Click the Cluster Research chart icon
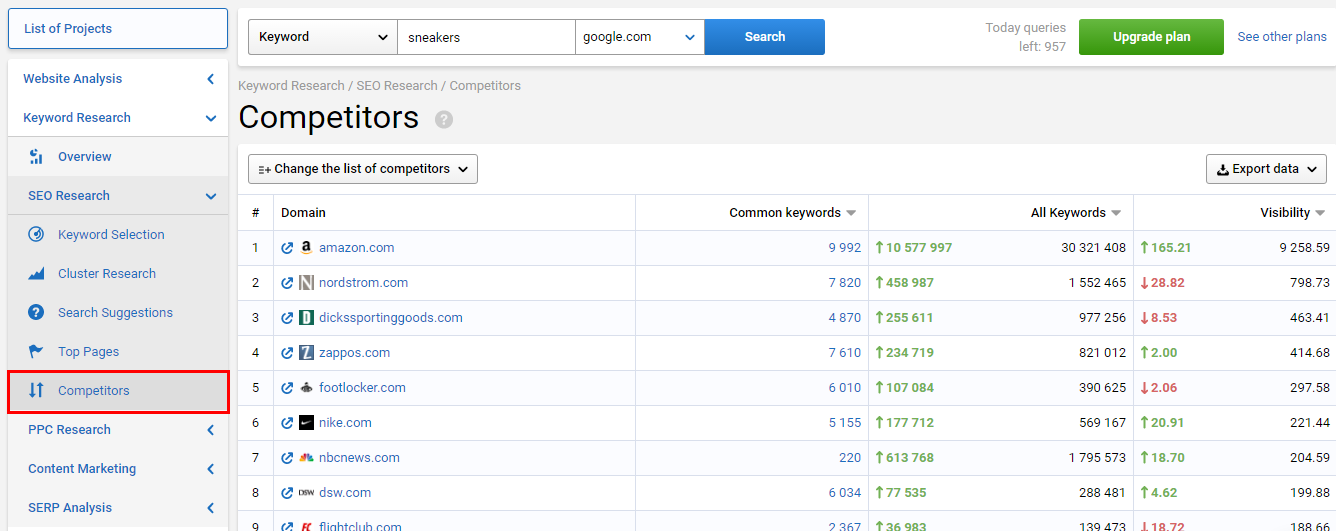The width and height of the screenshot is (1336, 531). tap(36, 274)
